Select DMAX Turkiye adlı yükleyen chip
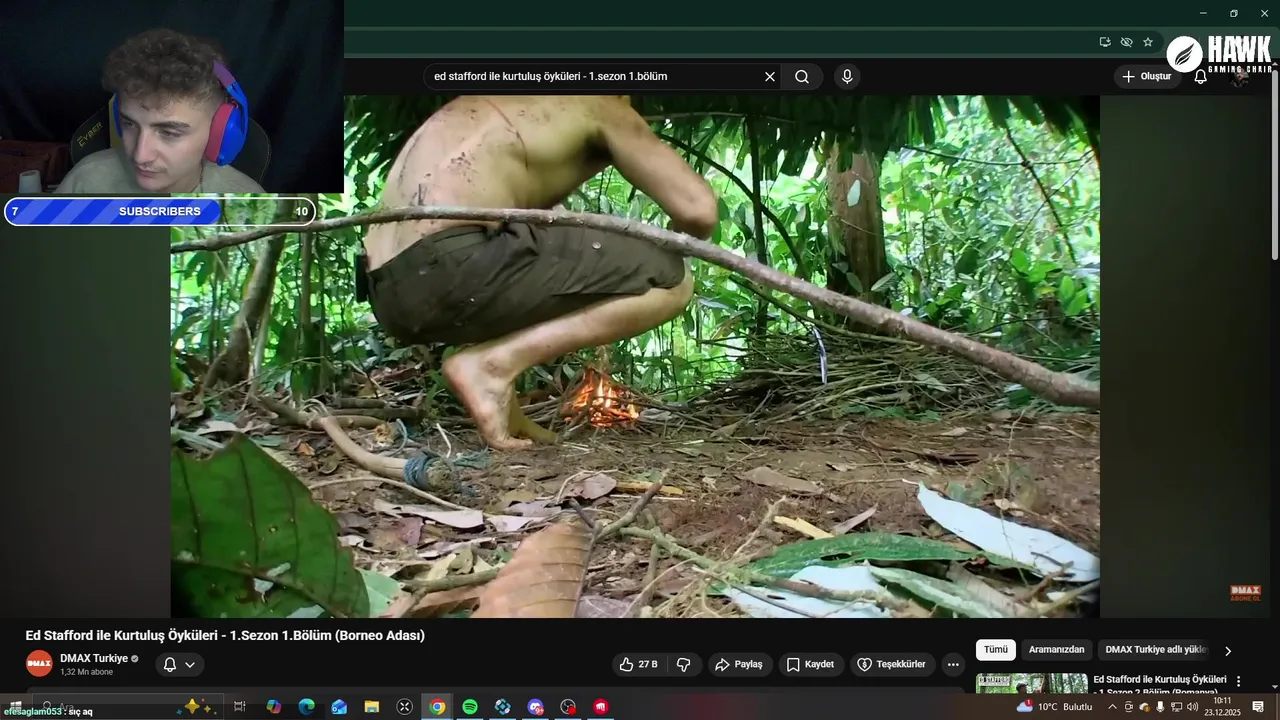 (1155, 649)
